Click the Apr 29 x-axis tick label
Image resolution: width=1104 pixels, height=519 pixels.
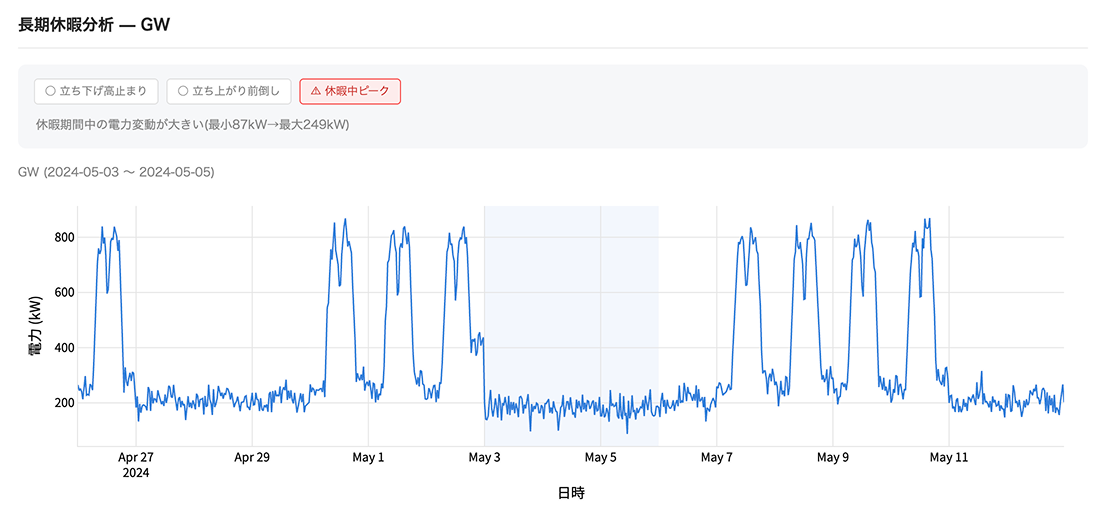(252, 458)
